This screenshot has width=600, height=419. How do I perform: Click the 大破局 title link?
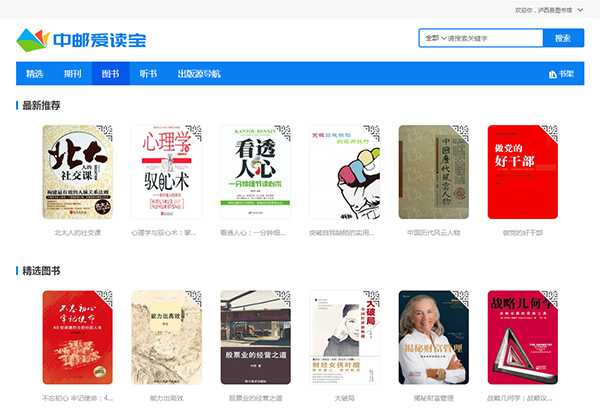click(345, 398)
